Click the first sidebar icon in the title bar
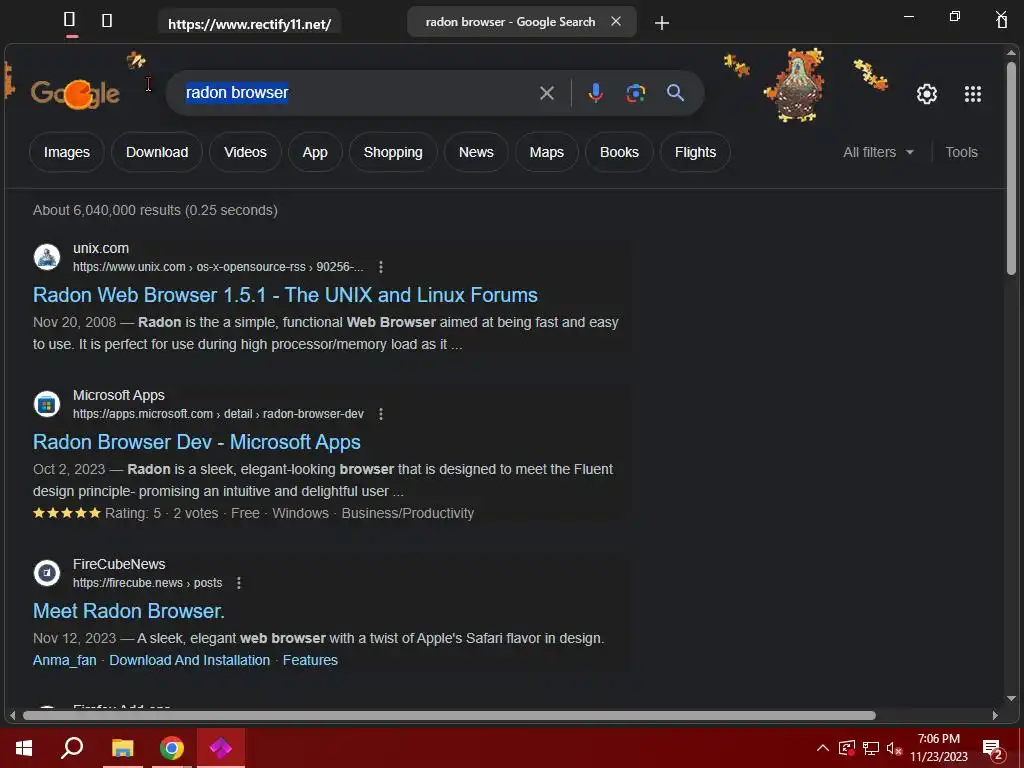This screenshot has height=768, width=1024. [69, 20]
